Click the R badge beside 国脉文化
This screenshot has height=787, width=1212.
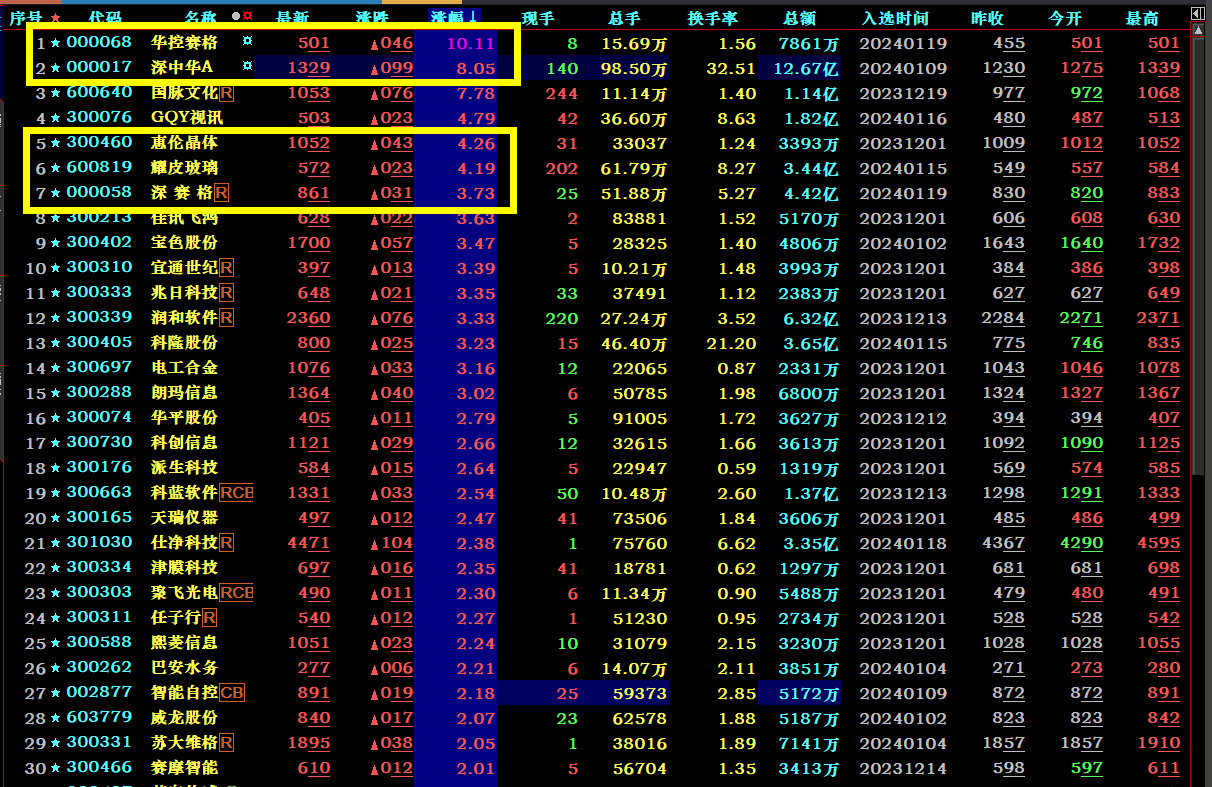pyautogui.click(x=225, y=93)
